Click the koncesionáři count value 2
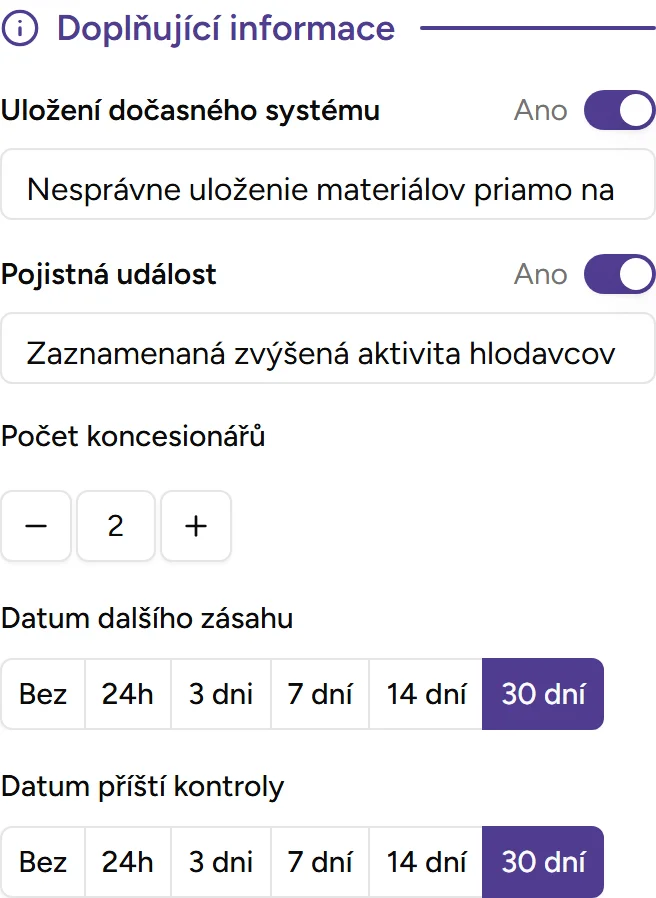The height and width of the screenshot is (898, 656). point(116,526)
